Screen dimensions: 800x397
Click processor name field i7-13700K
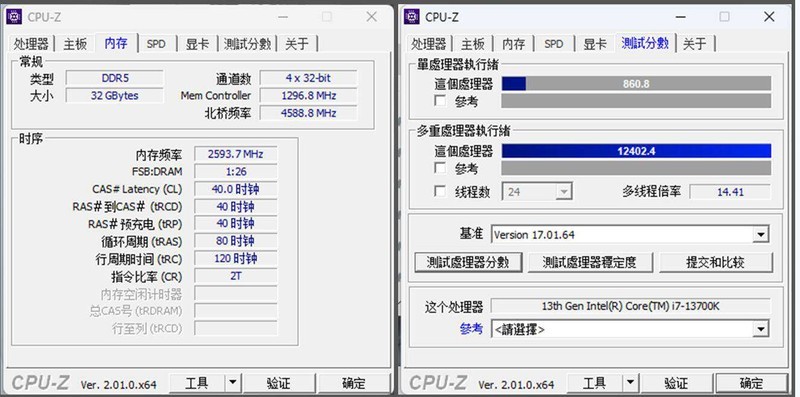click(x=631, y=306)
